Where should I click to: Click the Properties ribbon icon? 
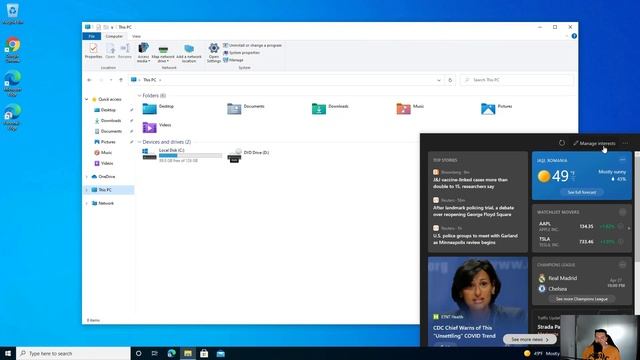(93, 51)
